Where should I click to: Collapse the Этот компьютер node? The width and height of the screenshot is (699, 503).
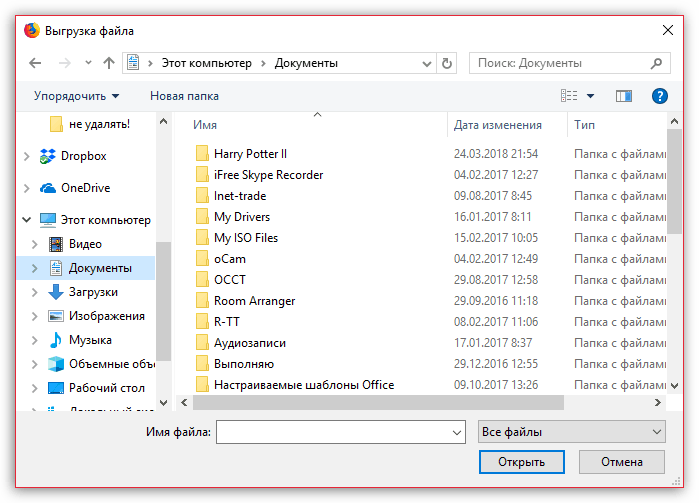[x=27, y=220]
